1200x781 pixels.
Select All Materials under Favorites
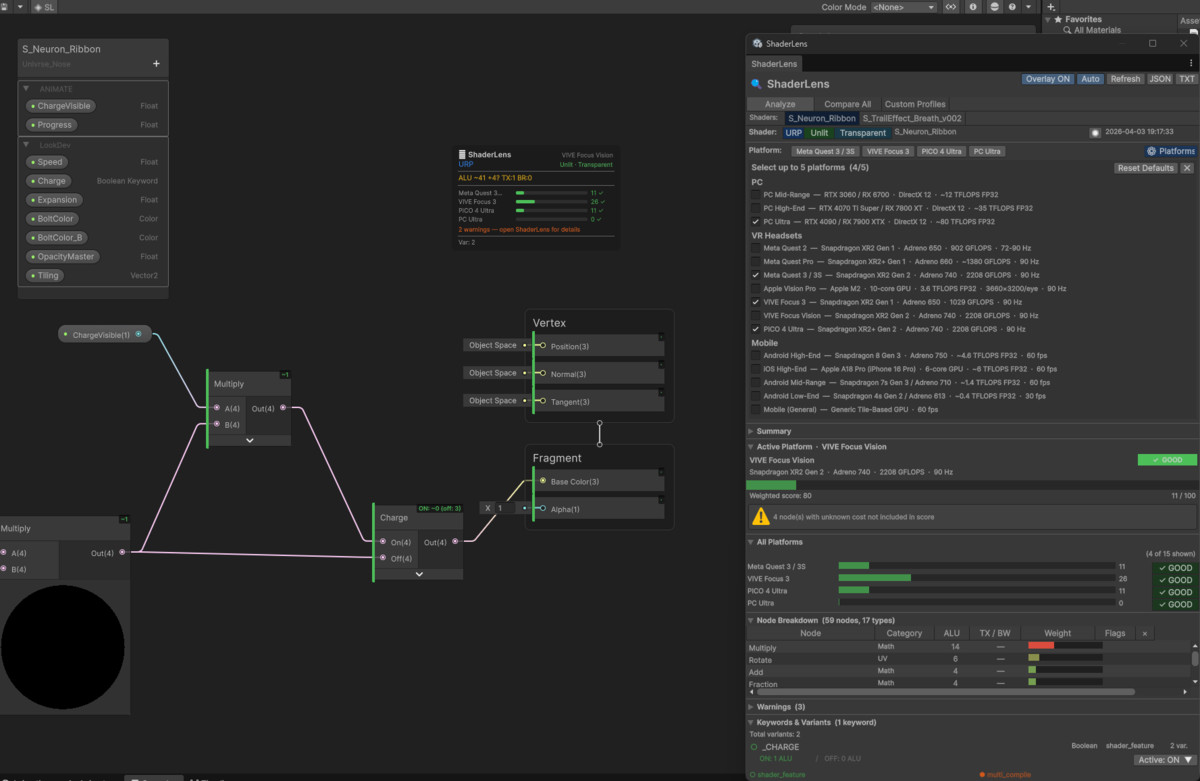pos(1097,31)
